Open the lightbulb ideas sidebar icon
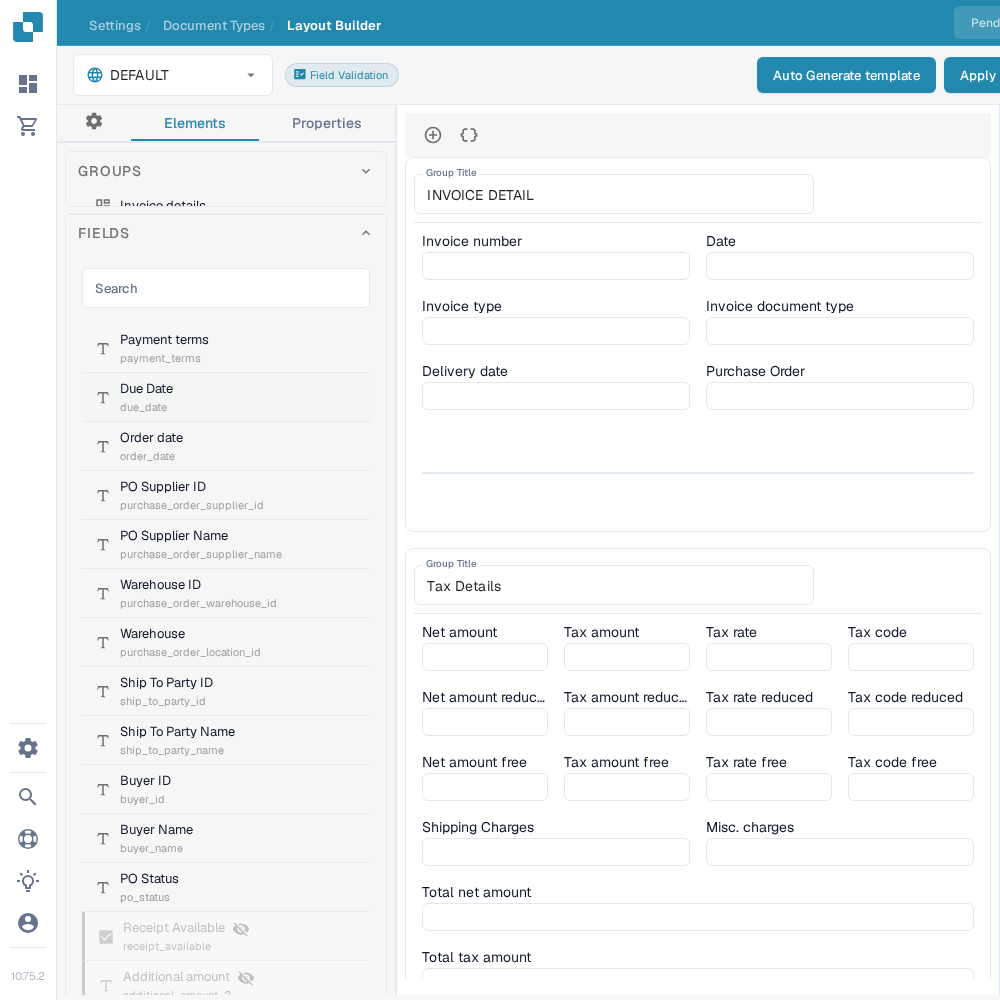 pos(28,881)
